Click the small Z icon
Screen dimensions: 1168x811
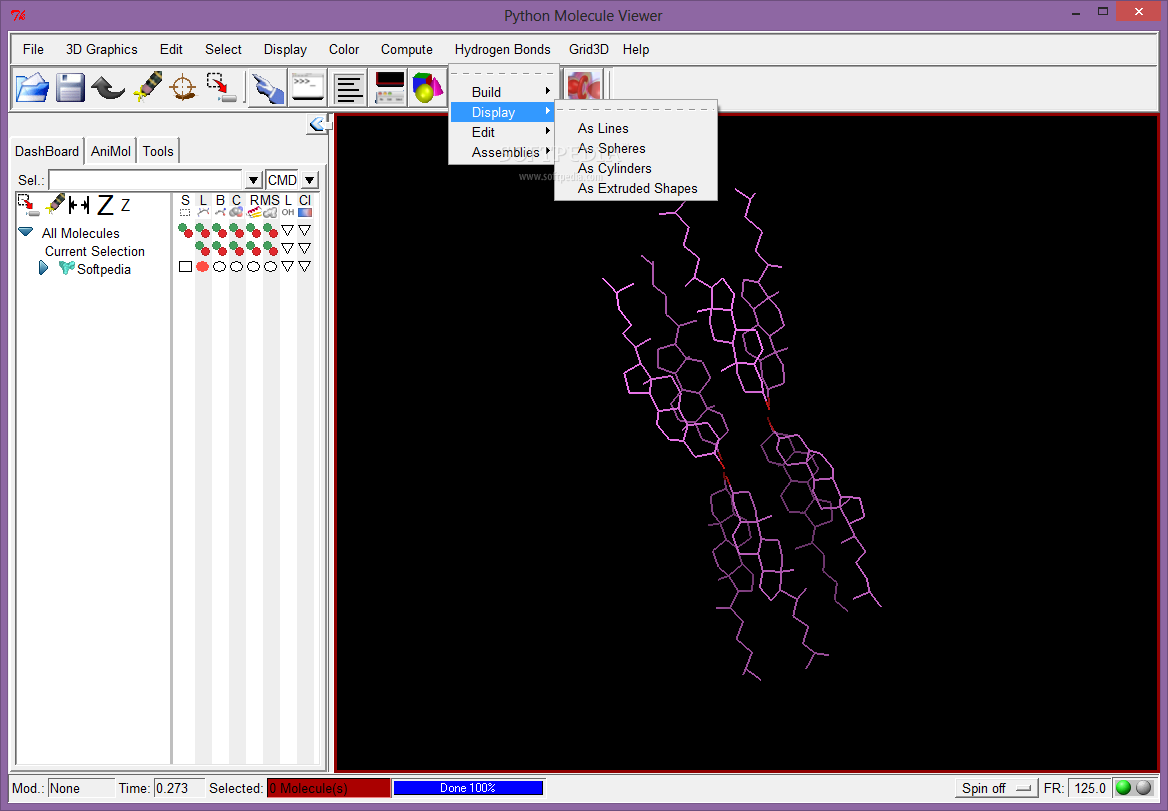click(x=125, y=205)
